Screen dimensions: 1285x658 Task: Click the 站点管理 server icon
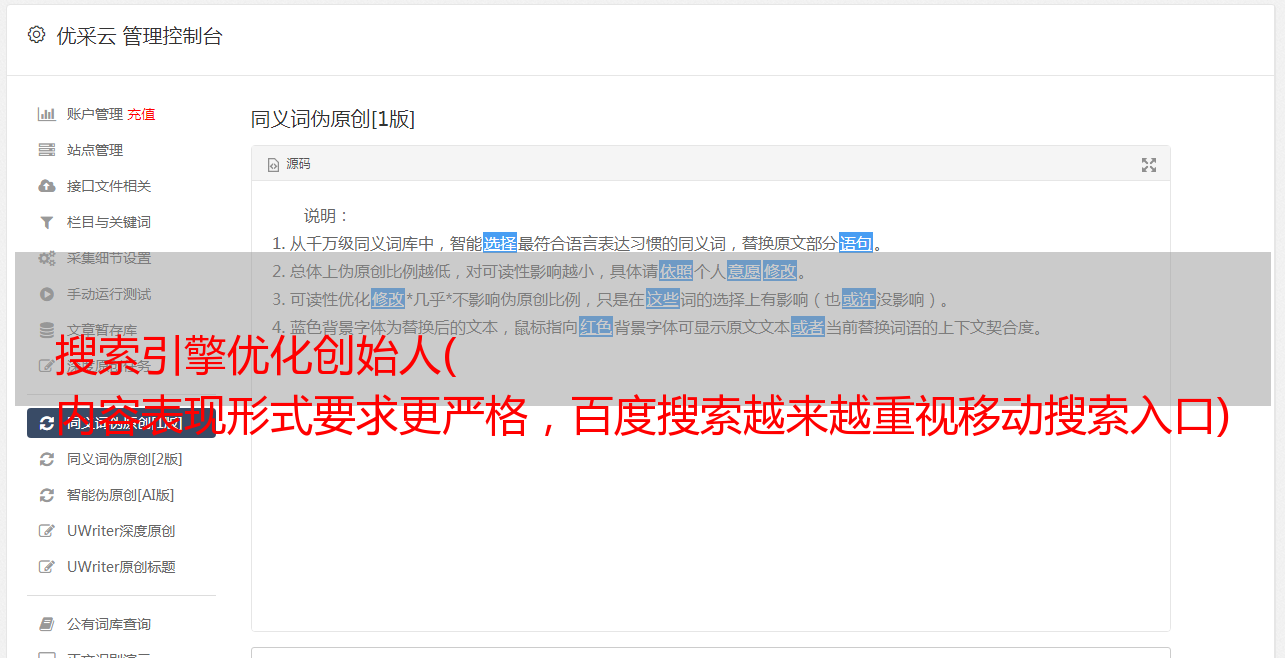point(46,150)
